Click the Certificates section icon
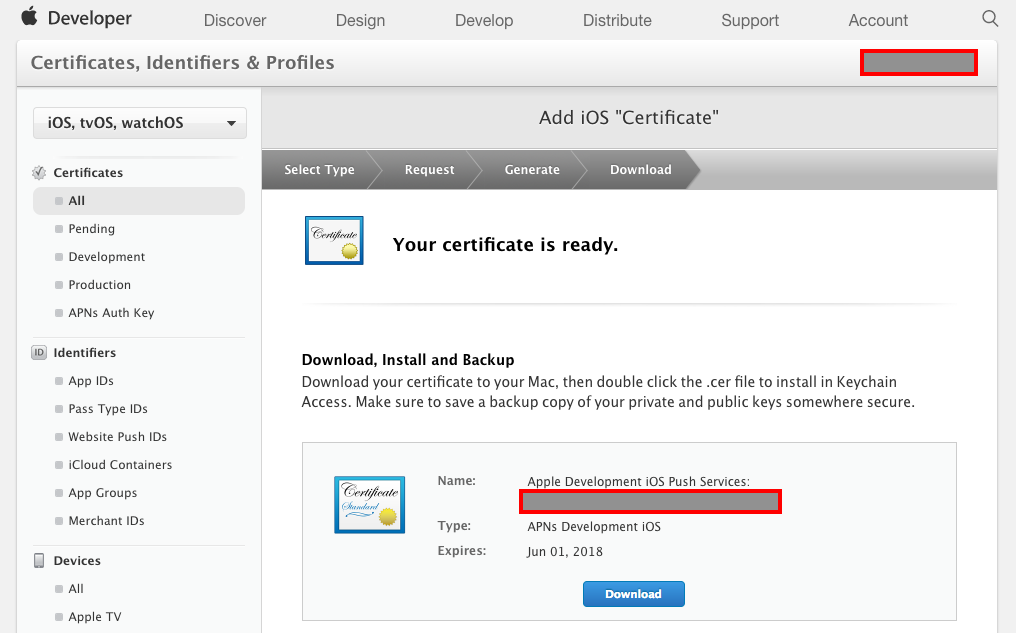Screen dimensions: 1016x633 39,173
